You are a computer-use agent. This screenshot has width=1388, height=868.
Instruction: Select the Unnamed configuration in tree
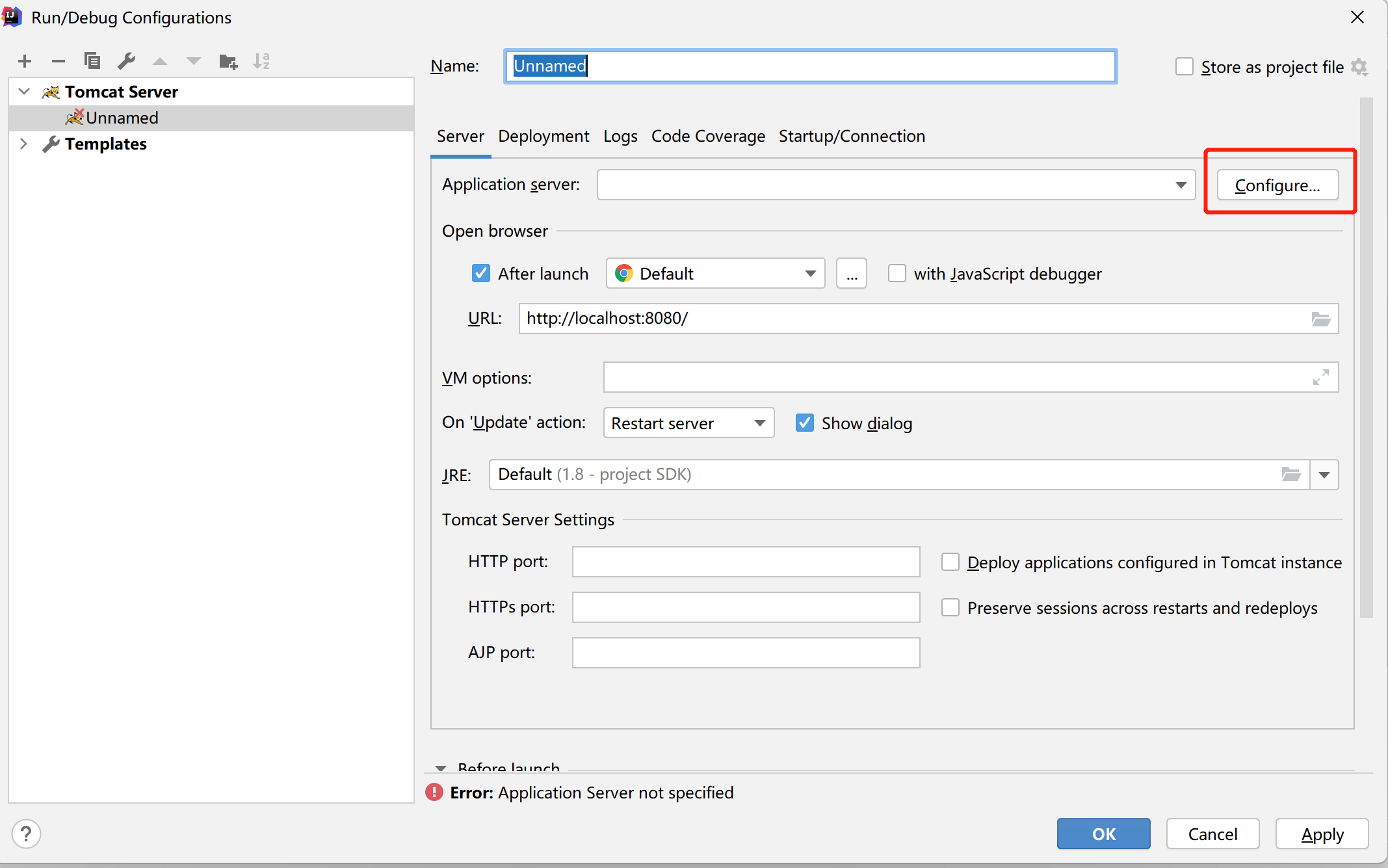(x=211, y=118)
